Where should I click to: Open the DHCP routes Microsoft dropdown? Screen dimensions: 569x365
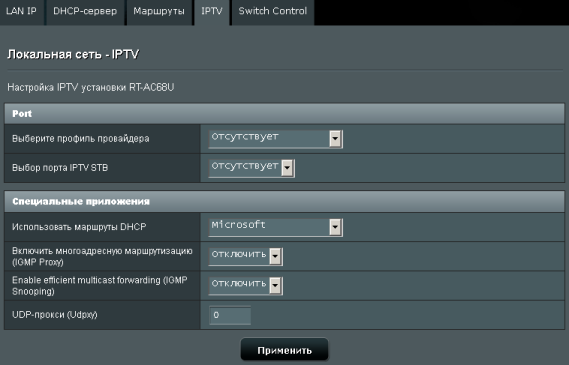(x=275, y=227)
